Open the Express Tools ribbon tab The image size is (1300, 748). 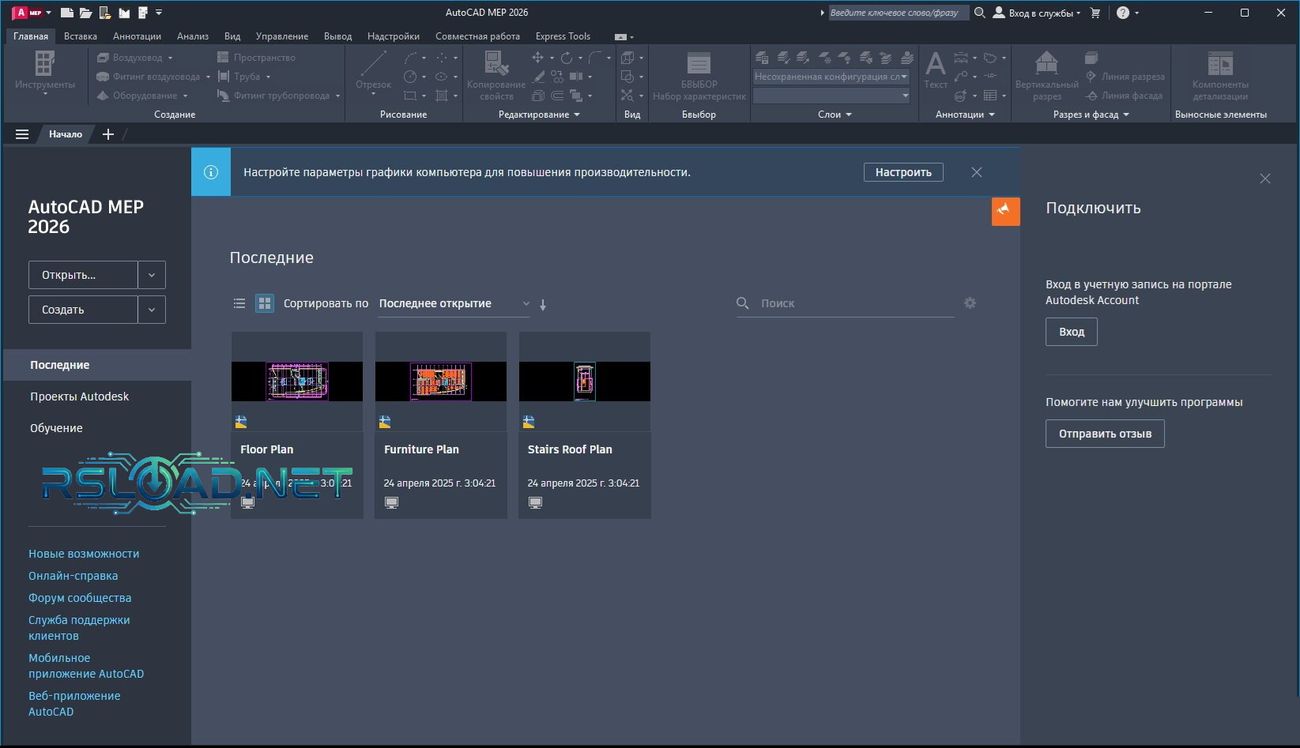[562, 36]
